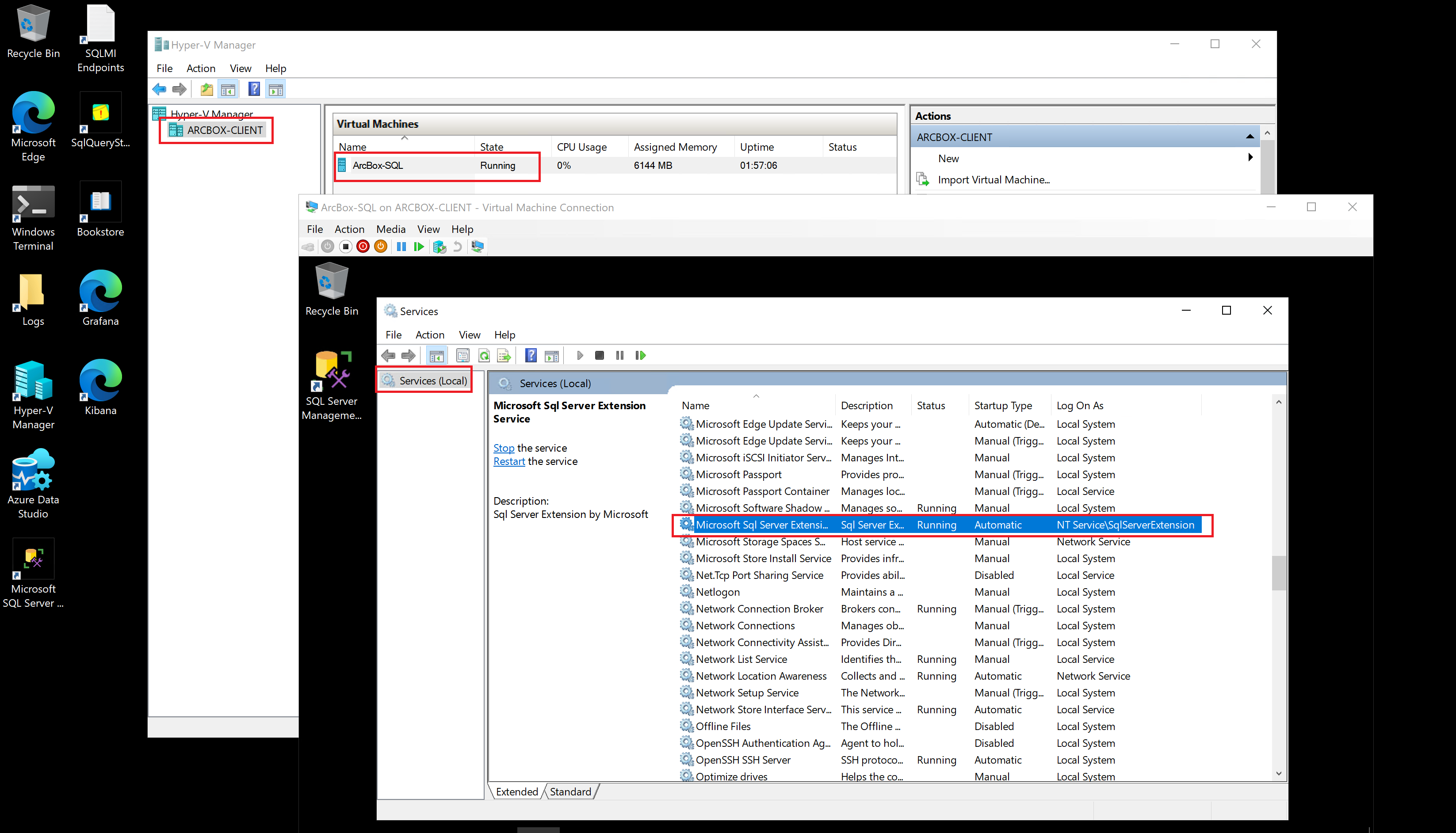The width and height of the screenshot is (1456, 833).
Task: Sort services by Status column header
Action: pyautogui.click(x=939, y=405)
